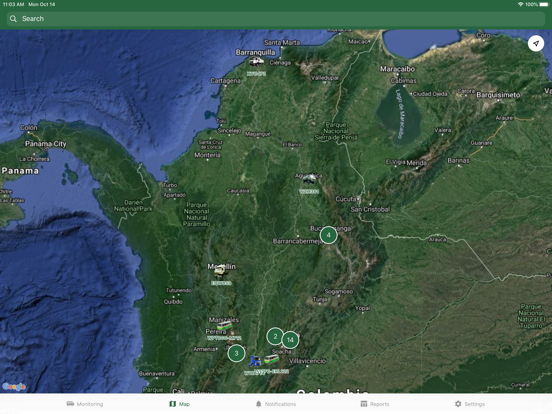Select the vehicle marker at Medellín
Viewport: 552px width, 414px height.
[x=221, y=271]
